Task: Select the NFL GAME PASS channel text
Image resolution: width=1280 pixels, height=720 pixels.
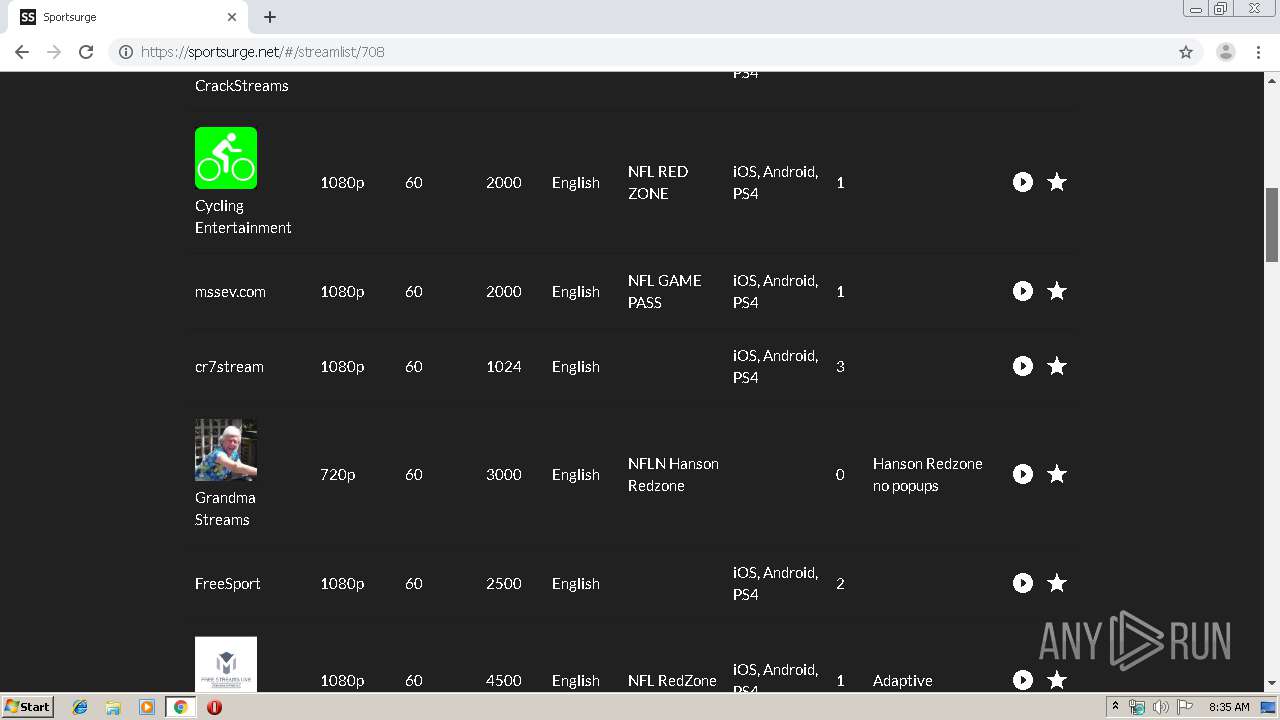Action: click(664, 292)
